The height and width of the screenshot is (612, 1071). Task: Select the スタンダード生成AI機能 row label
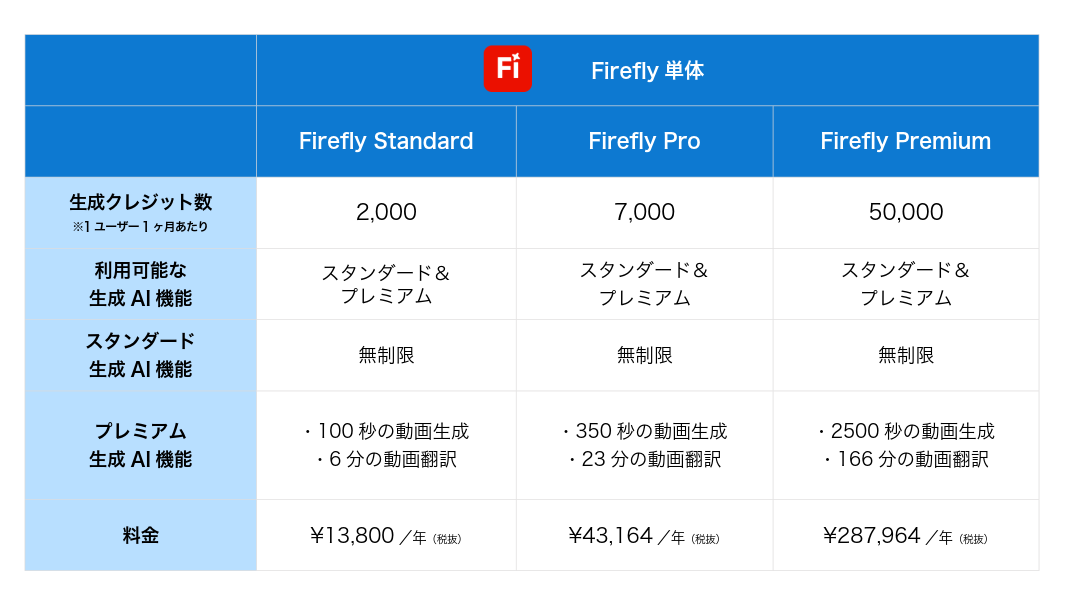pos(141,355)
